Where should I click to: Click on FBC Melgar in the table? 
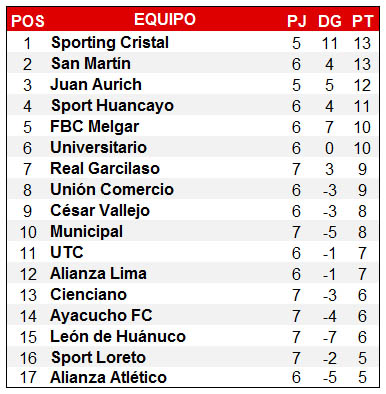click(x=95, y=127)
